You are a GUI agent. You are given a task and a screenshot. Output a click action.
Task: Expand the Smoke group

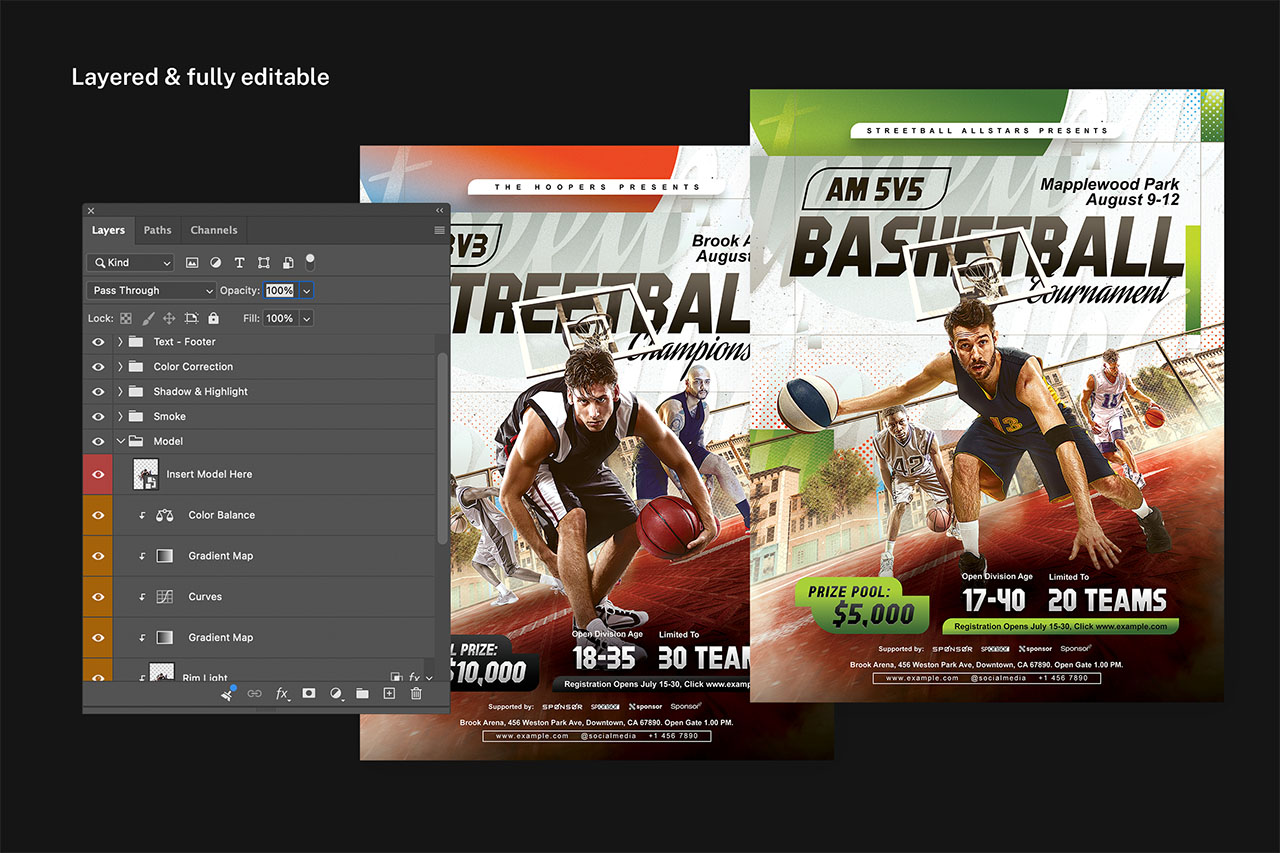[120, 416]
